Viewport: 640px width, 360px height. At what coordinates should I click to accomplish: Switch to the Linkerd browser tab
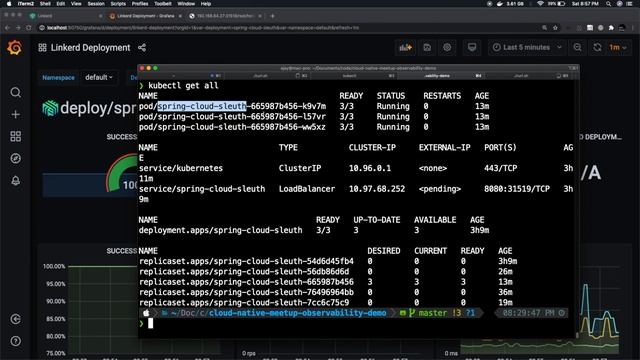click(x=65, y=16)
